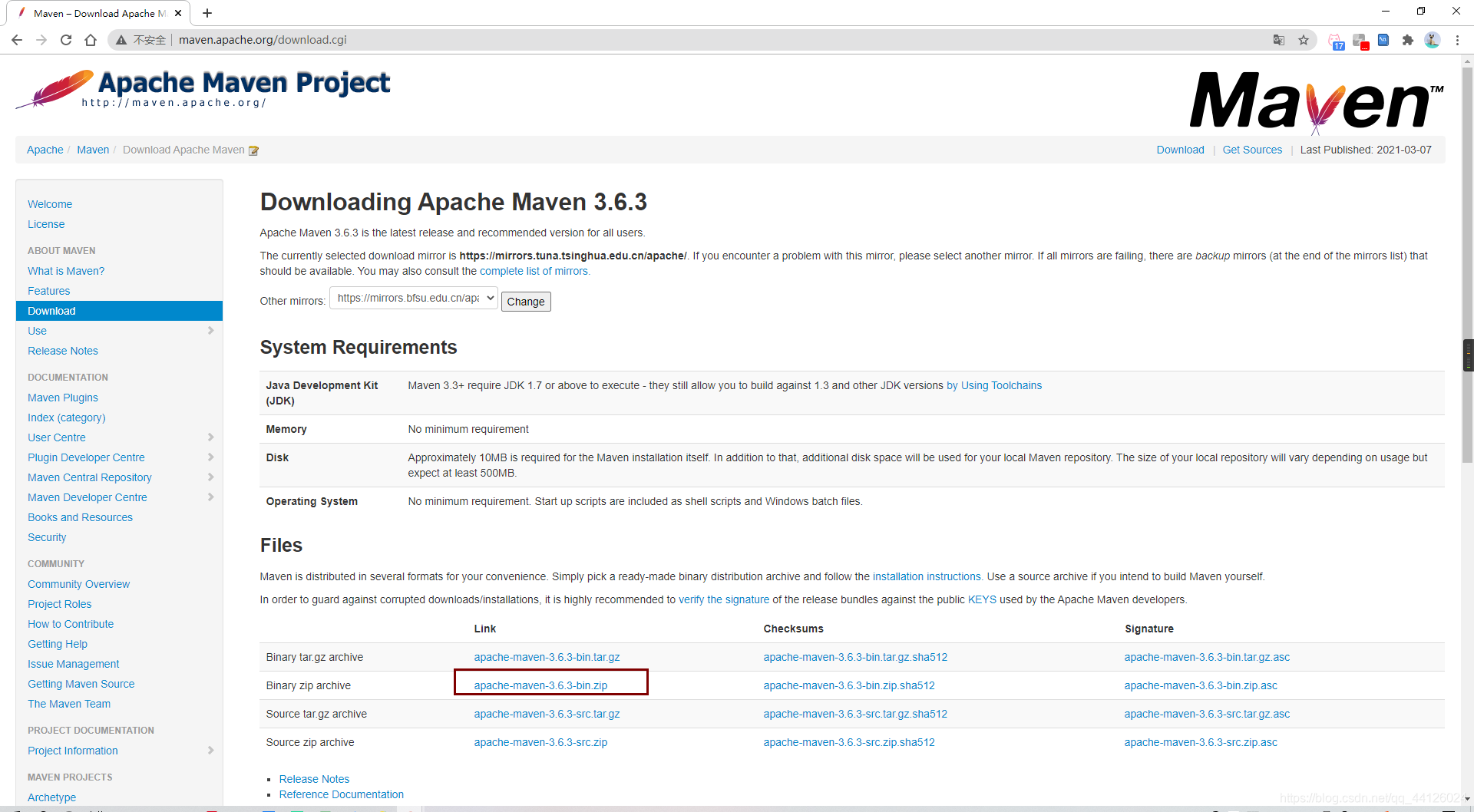Download apache-maven-3.6.3-src.zip

pos(540,742)
